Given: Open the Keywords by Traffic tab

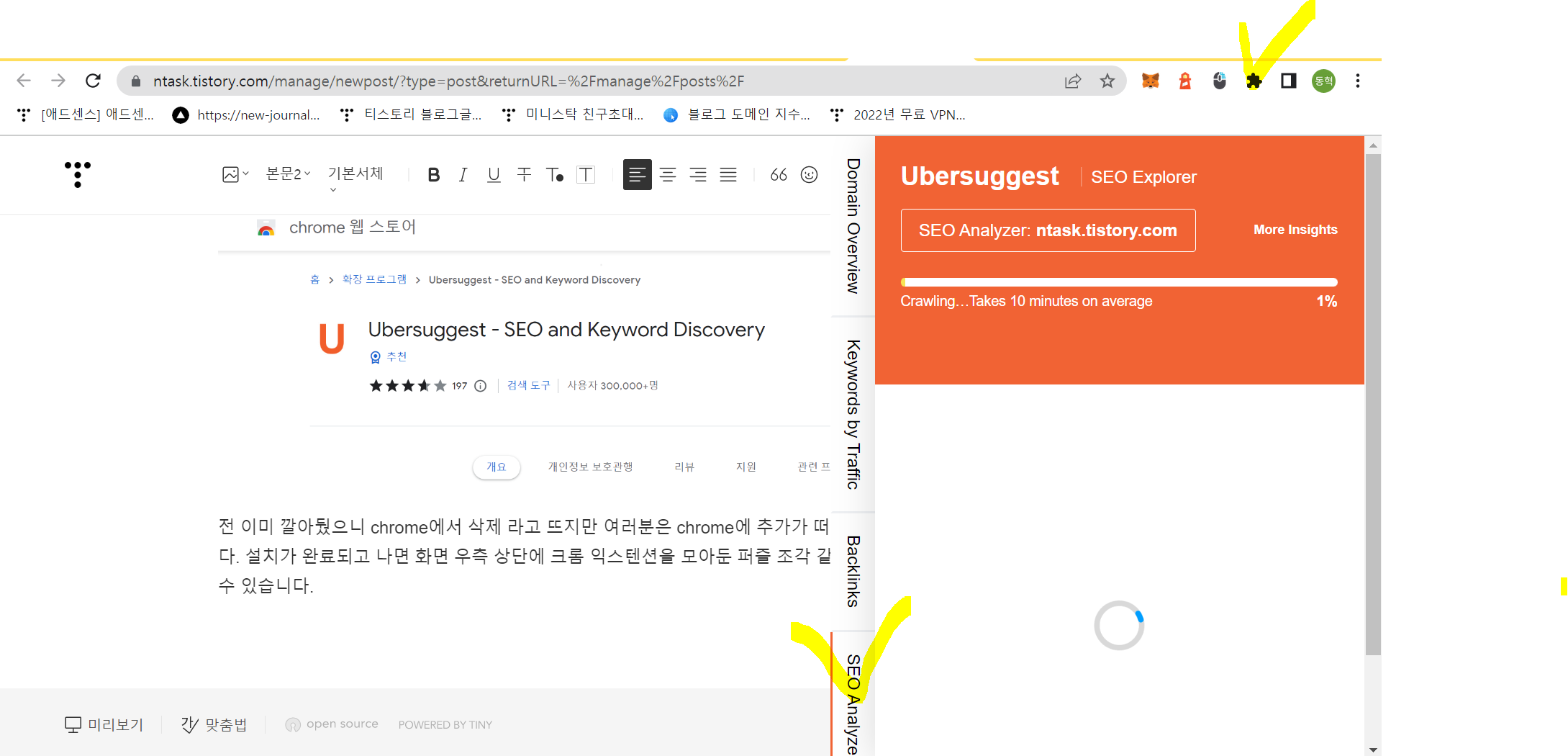Looking at the screenshot, I should [x=853, y=415].
